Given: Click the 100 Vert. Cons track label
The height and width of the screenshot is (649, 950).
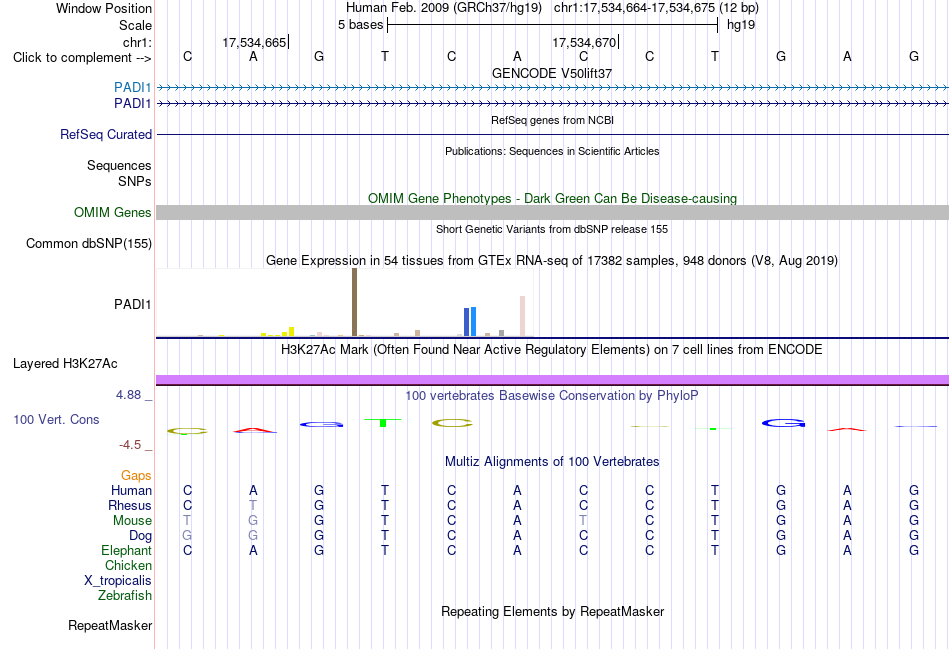Looking at the screenshot, I should pyautogui.click(x=56, y=419).
